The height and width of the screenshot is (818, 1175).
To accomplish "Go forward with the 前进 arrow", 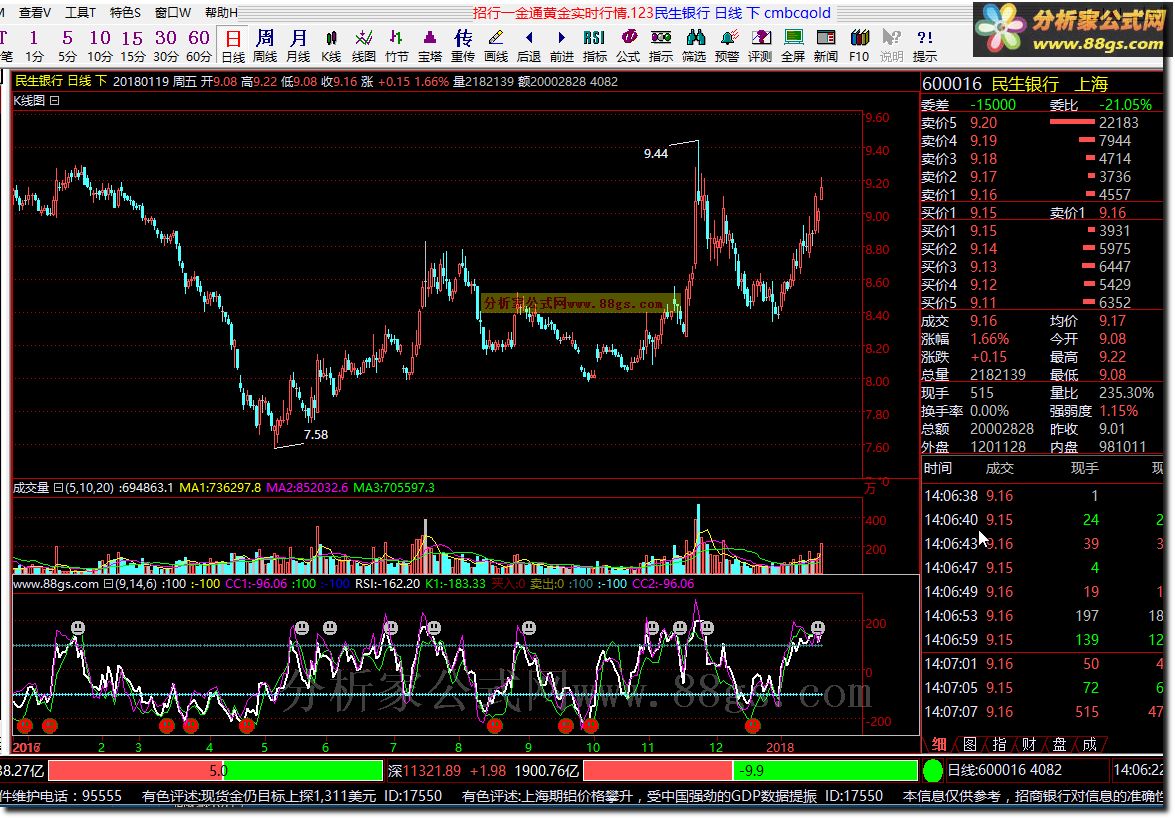I will (561, 45).
